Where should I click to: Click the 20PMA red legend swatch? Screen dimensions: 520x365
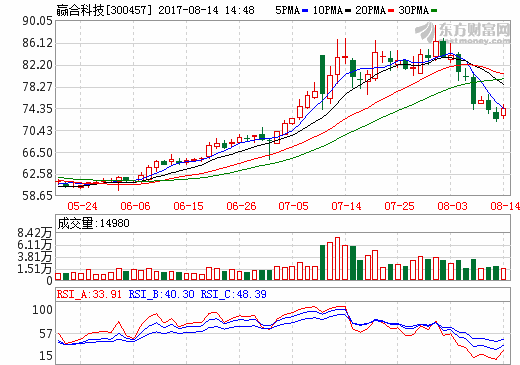tap(391, 11)
